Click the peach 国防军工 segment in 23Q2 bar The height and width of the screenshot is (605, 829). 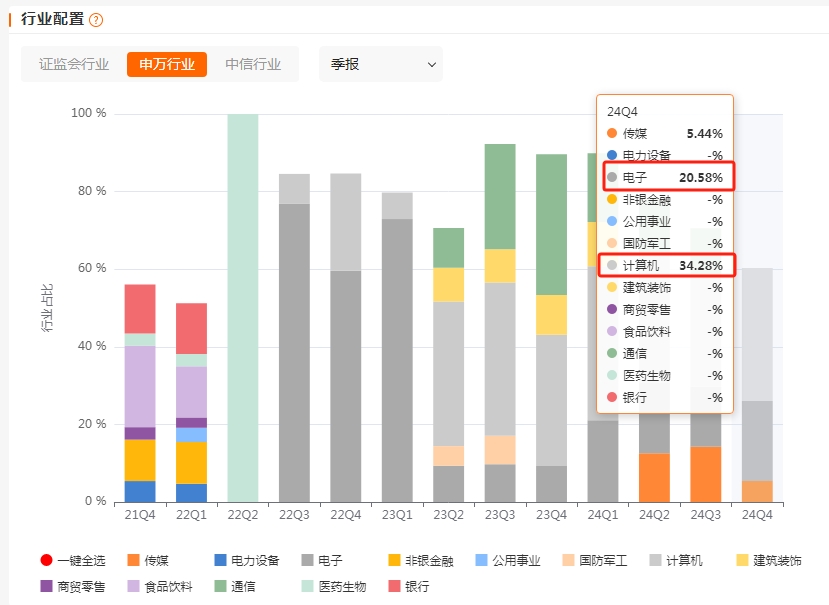pyautogui.click(x=448, y=456)
